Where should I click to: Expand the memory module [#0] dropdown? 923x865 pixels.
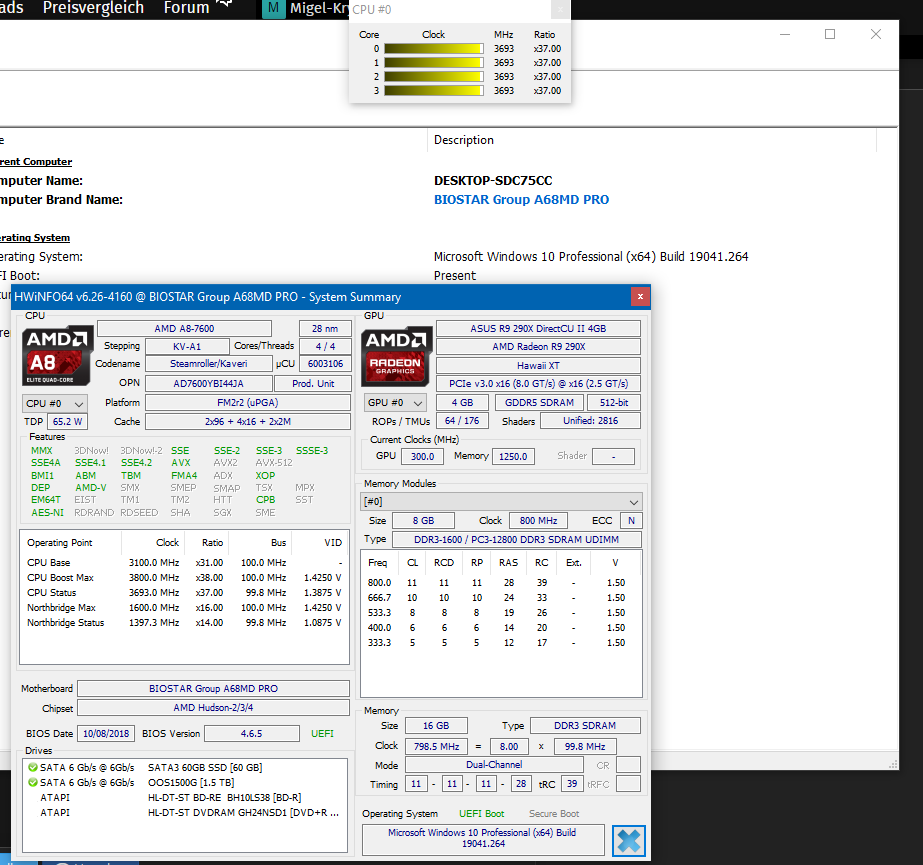[501, 502]
